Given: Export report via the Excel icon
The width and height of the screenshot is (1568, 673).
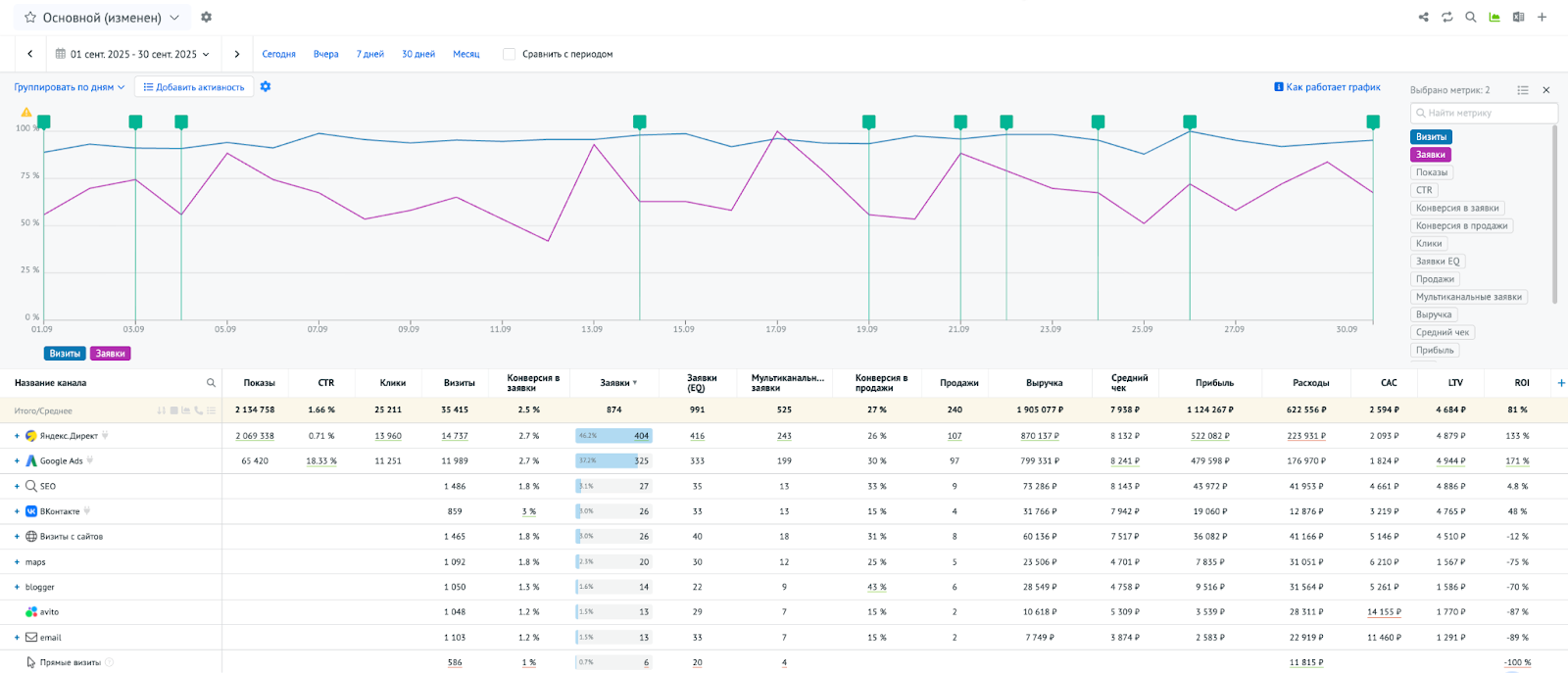Looking at the screenshot, I should pyautogui.click(x=1518, y=17).
